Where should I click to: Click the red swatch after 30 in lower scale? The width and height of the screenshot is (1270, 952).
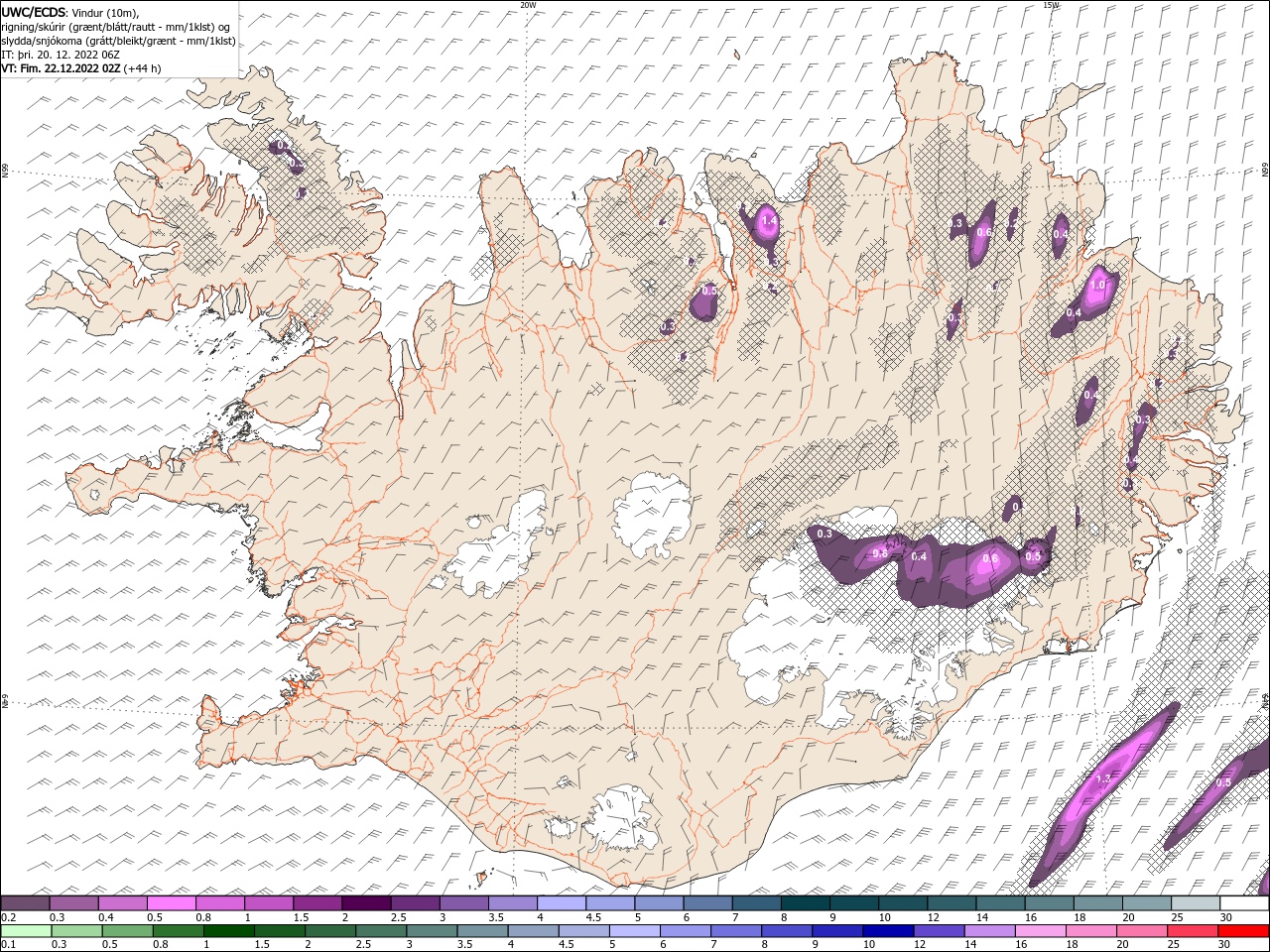(x=1243, y=931)
